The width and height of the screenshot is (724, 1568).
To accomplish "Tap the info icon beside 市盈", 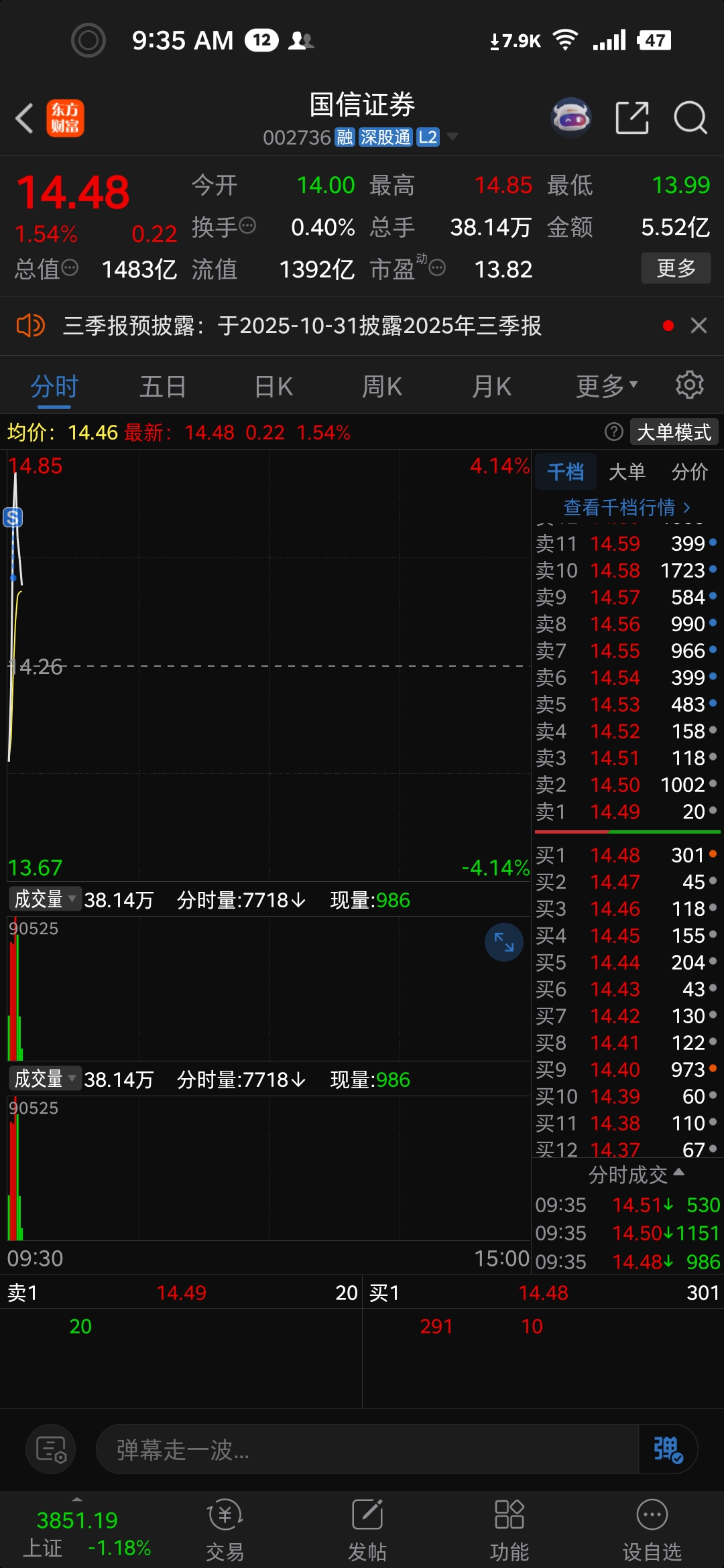I will (x=437, y=268).
